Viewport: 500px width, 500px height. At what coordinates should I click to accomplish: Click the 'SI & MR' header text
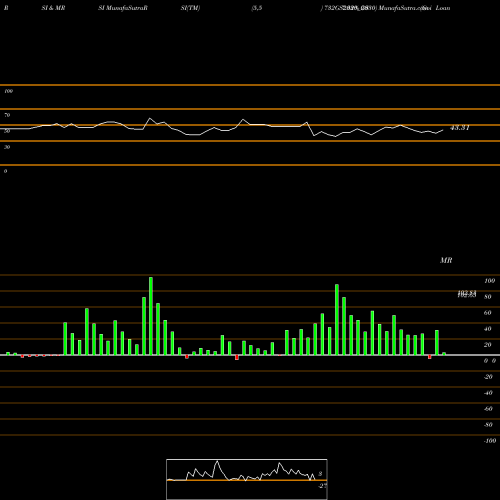(x=53, y=8)
